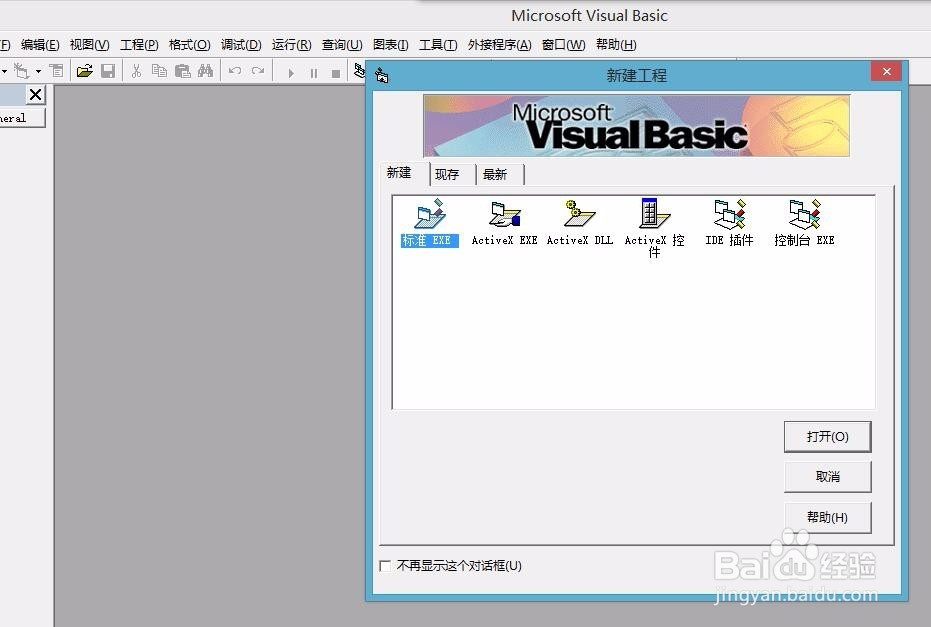Click the Project Explorer icon beside the dialog

[x=359, y=71]
